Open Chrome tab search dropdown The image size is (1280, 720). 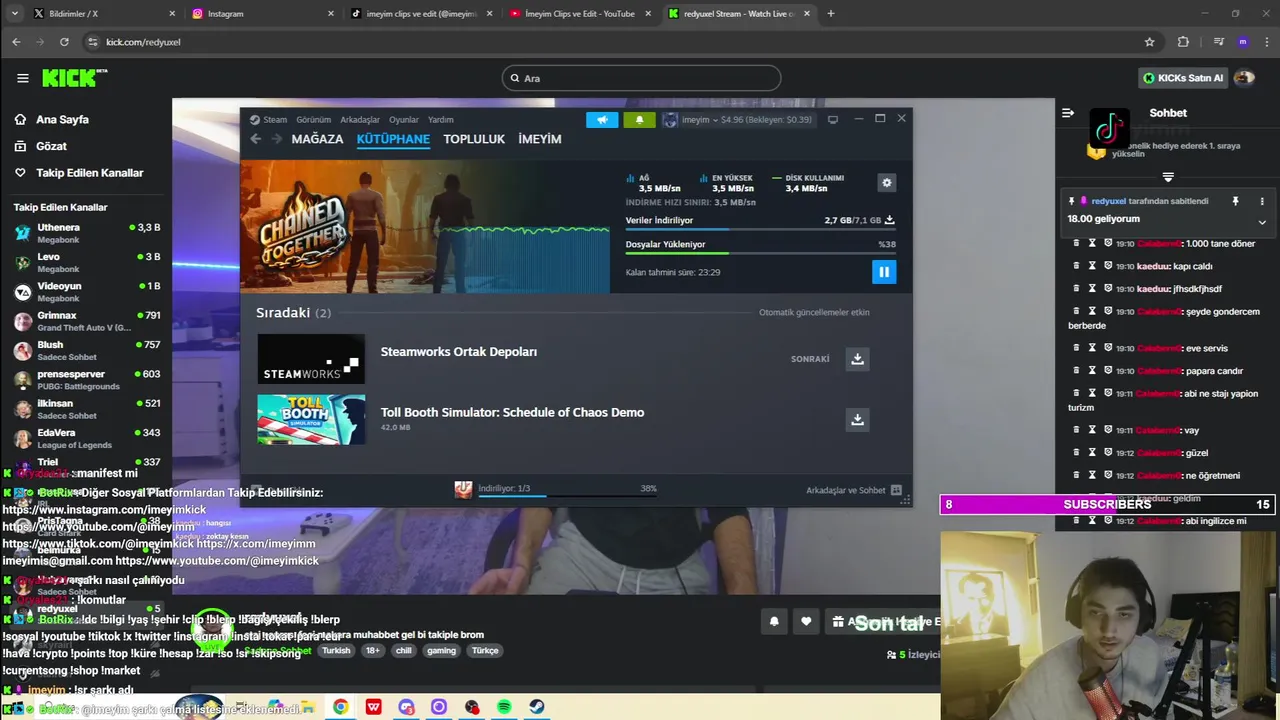(x=14, y=14)
